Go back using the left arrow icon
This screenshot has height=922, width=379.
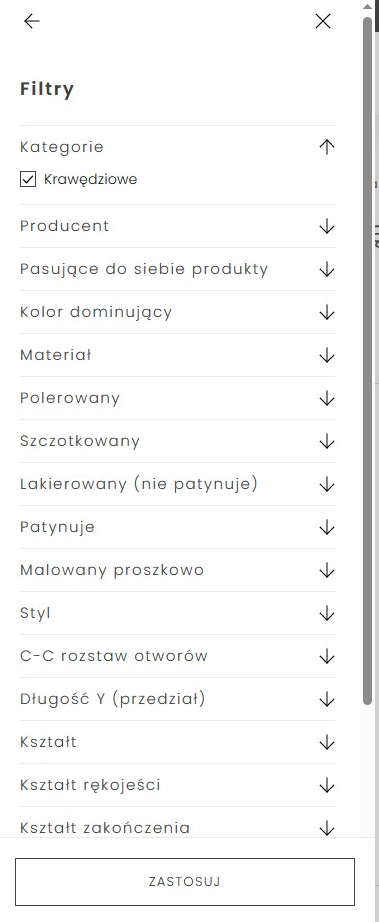point(32,21)
